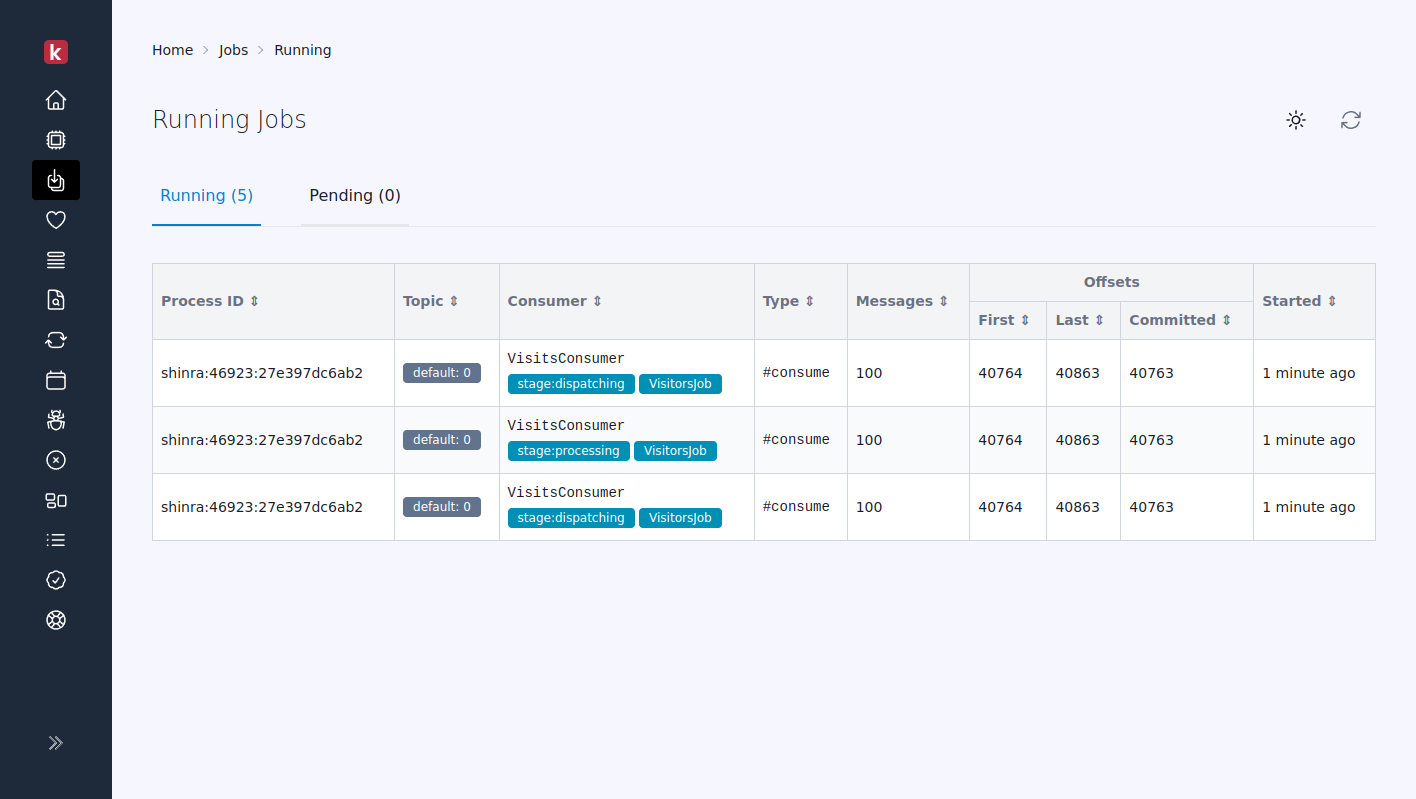
Task: Click the Offsets group header
Action: pos(1111,282)
